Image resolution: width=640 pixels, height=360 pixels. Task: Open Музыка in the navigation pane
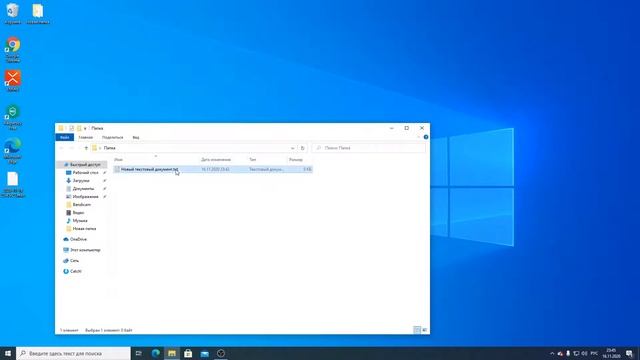click(x=80, y=221)
